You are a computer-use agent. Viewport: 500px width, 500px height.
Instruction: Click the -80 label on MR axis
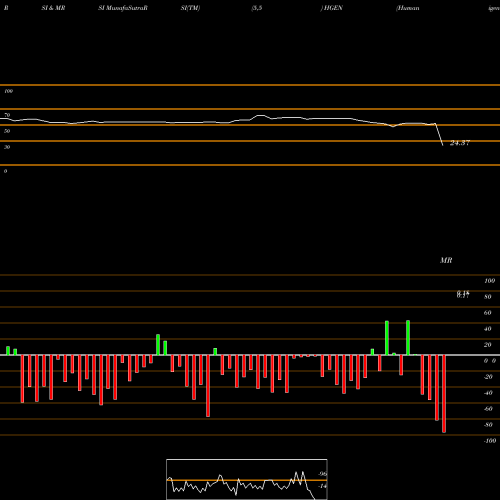pyautogui.click(x=488, y=425)
